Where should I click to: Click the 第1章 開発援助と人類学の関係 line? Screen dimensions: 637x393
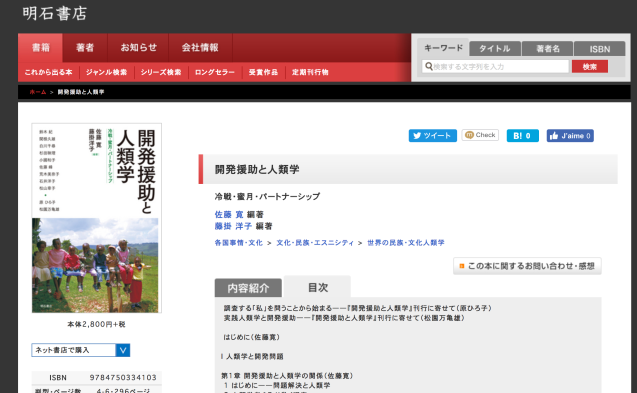click(x=287, y=376)
